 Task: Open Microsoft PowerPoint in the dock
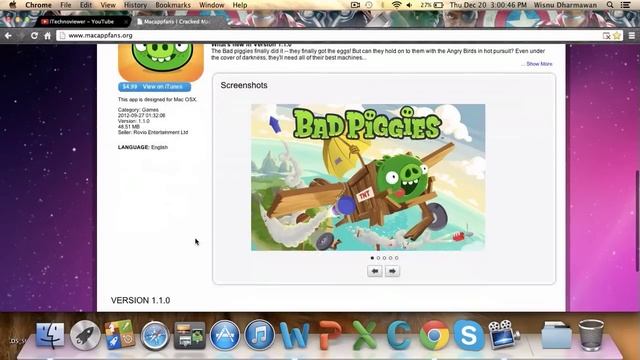[x=329, y=336]
